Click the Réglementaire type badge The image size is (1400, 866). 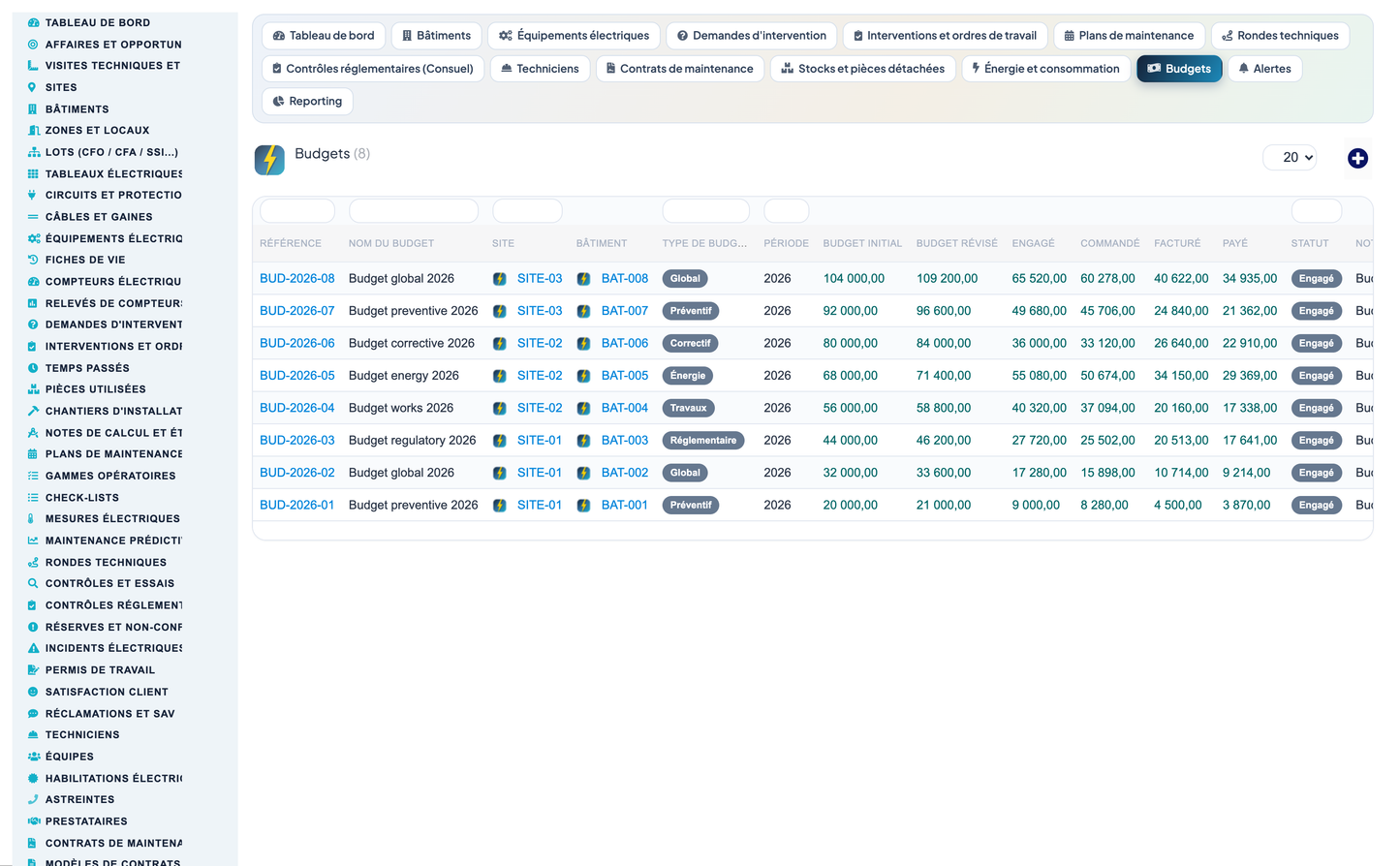(x=702, y=441)
